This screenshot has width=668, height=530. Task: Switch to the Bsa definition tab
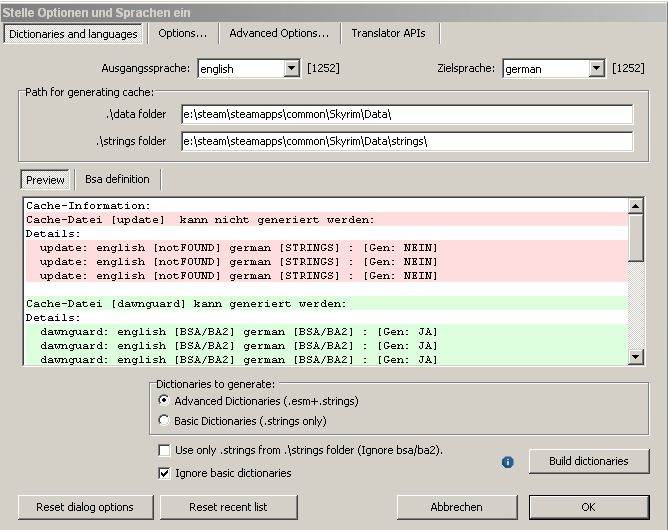(x=117, y=179)
